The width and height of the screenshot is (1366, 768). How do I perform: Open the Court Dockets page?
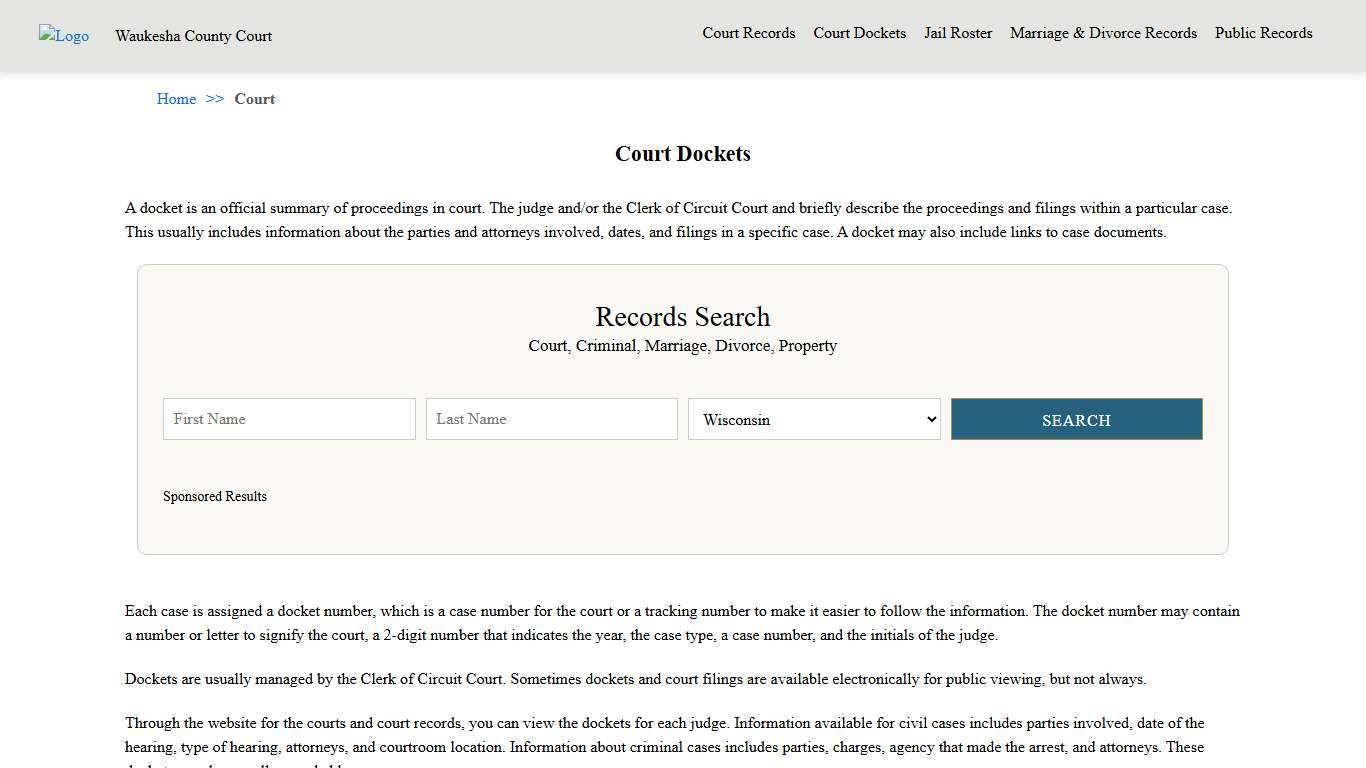(x=859, y=33)
